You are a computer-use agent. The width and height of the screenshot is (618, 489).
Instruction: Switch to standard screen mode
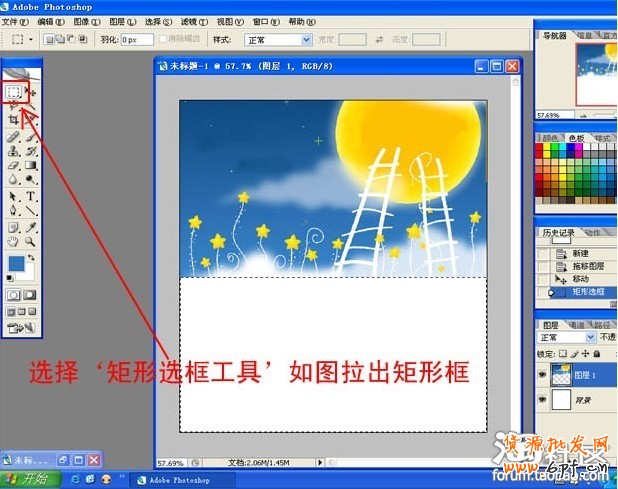tap(11, 312)
